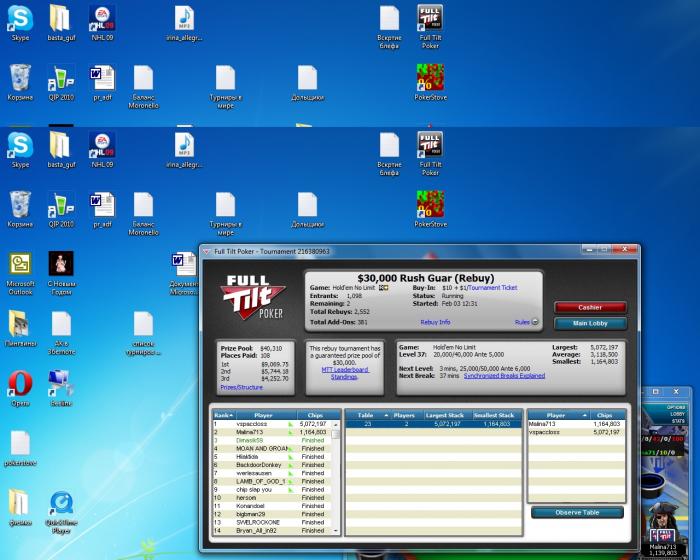Viewport: 700px width, 560px height.
Task: Select the BackdoorDonkey player row
Action: click(271, 465)
